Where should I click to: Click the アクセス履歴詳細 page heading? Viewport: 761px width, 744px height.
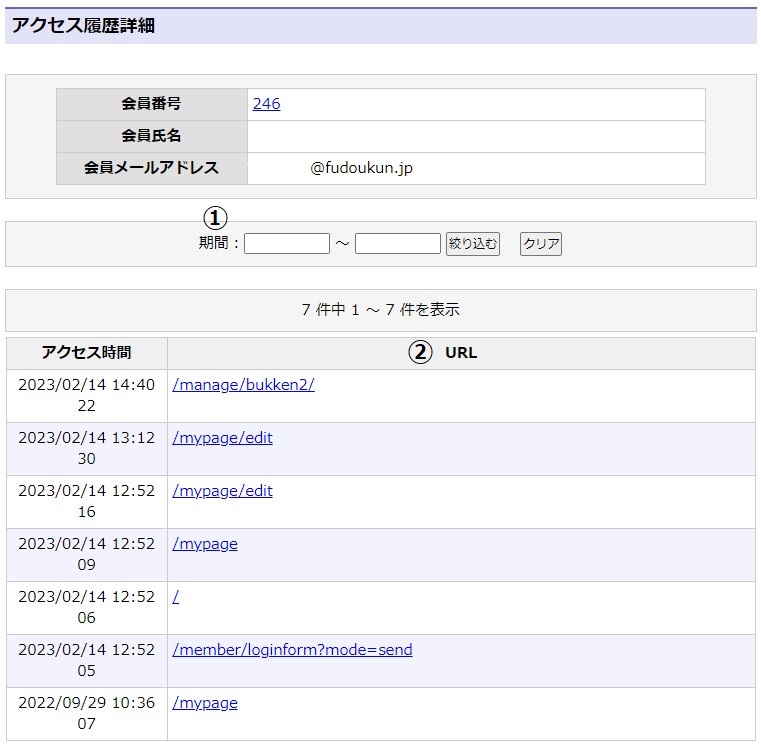83,26
